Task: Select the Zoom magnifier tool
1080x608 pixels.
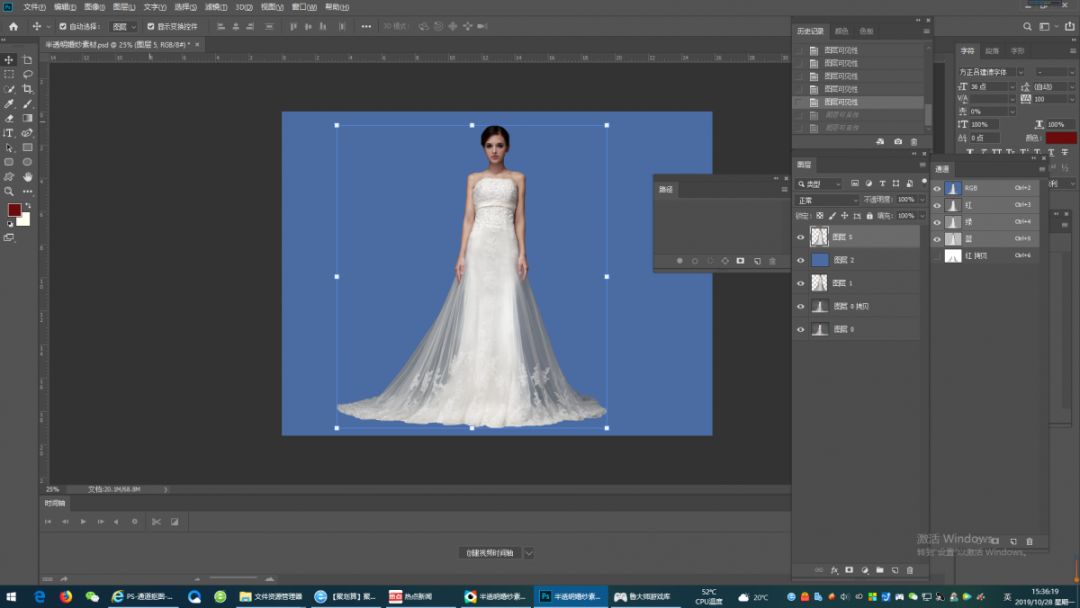Action: [x=9, y=191]
